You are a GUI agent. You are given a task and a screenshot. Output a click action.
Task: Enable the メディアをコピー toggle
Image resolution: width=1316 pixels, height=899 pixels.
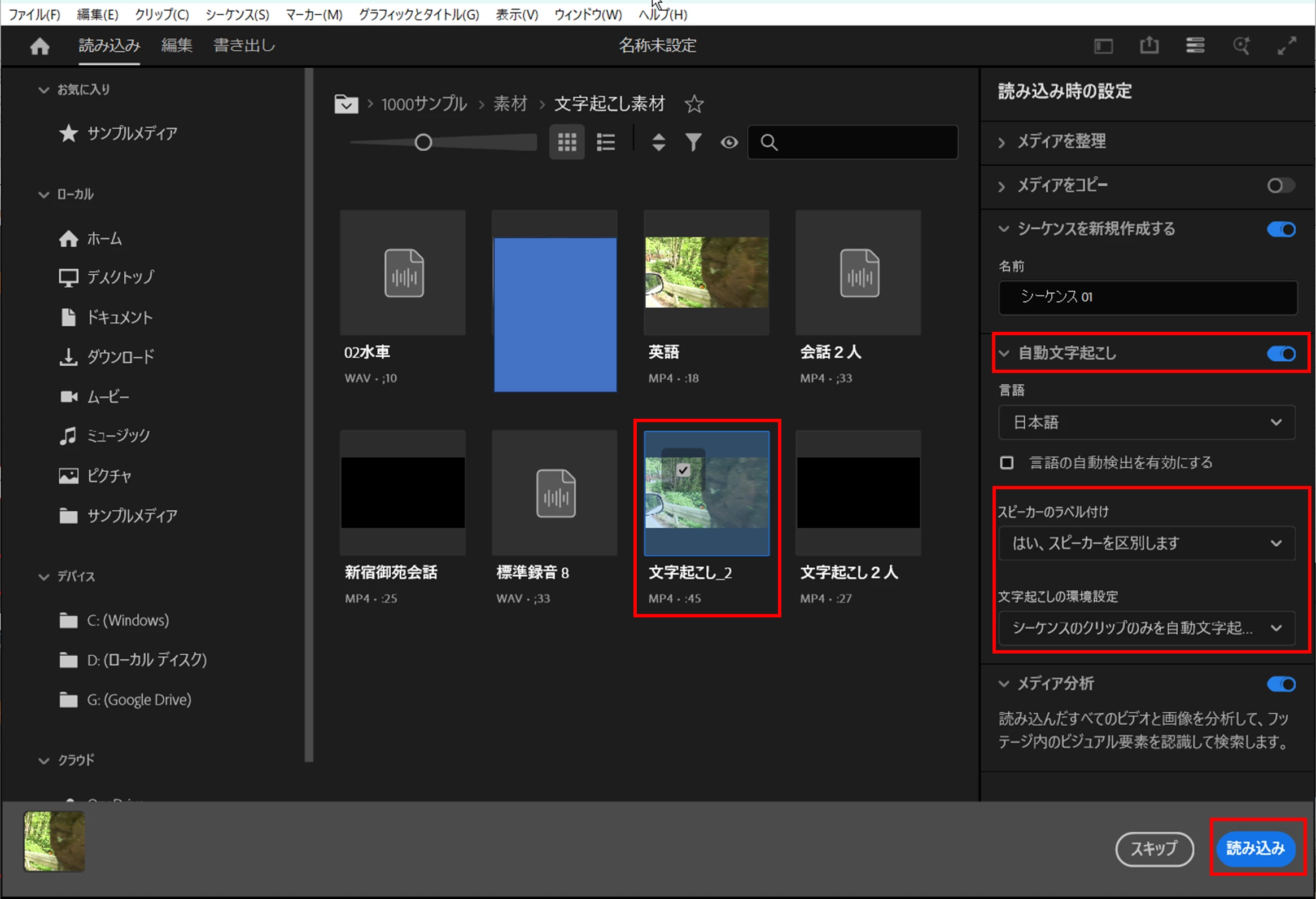(1281, 186)
